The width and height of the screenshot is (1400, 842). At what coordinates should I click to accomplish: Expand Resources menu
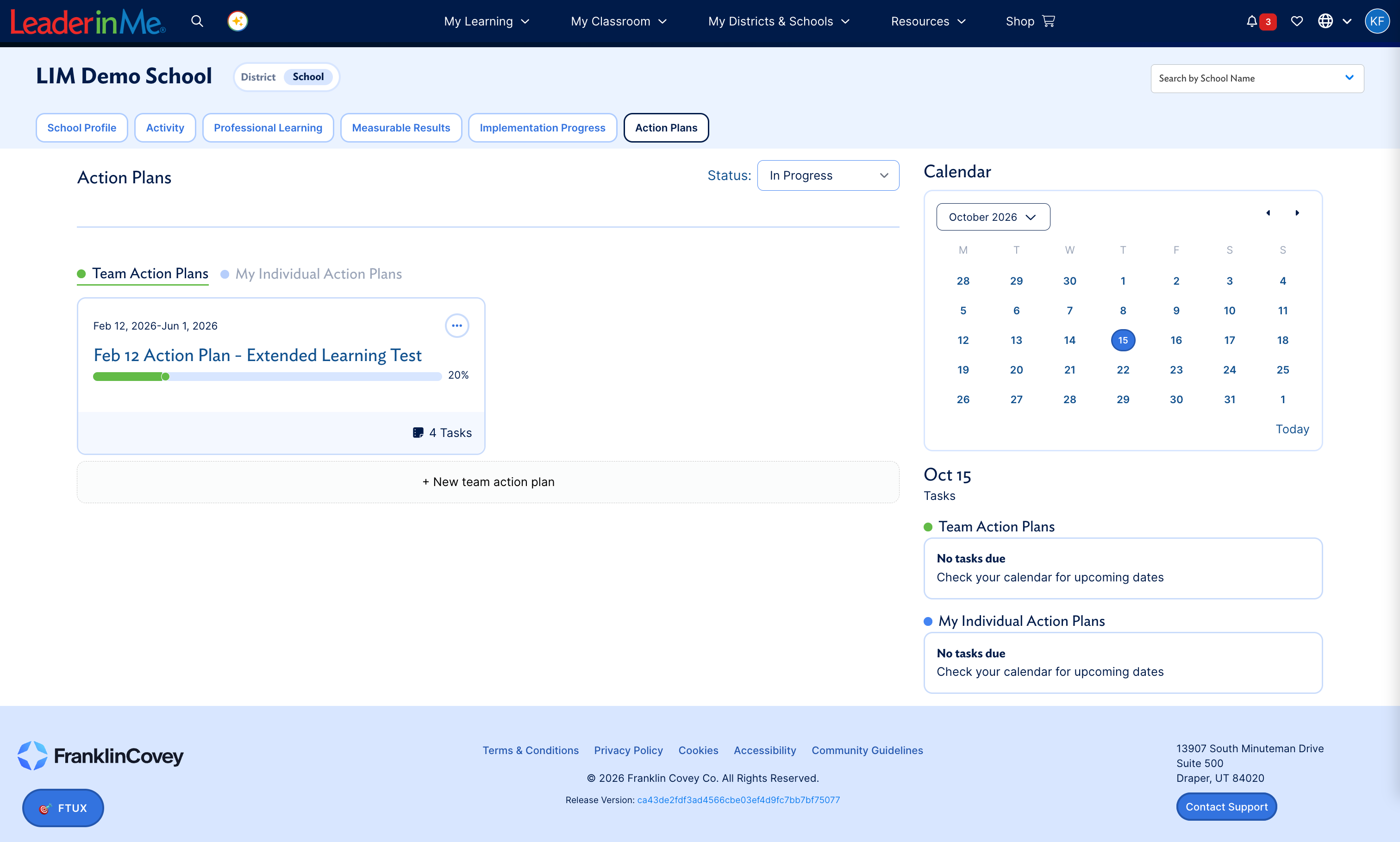928,22
